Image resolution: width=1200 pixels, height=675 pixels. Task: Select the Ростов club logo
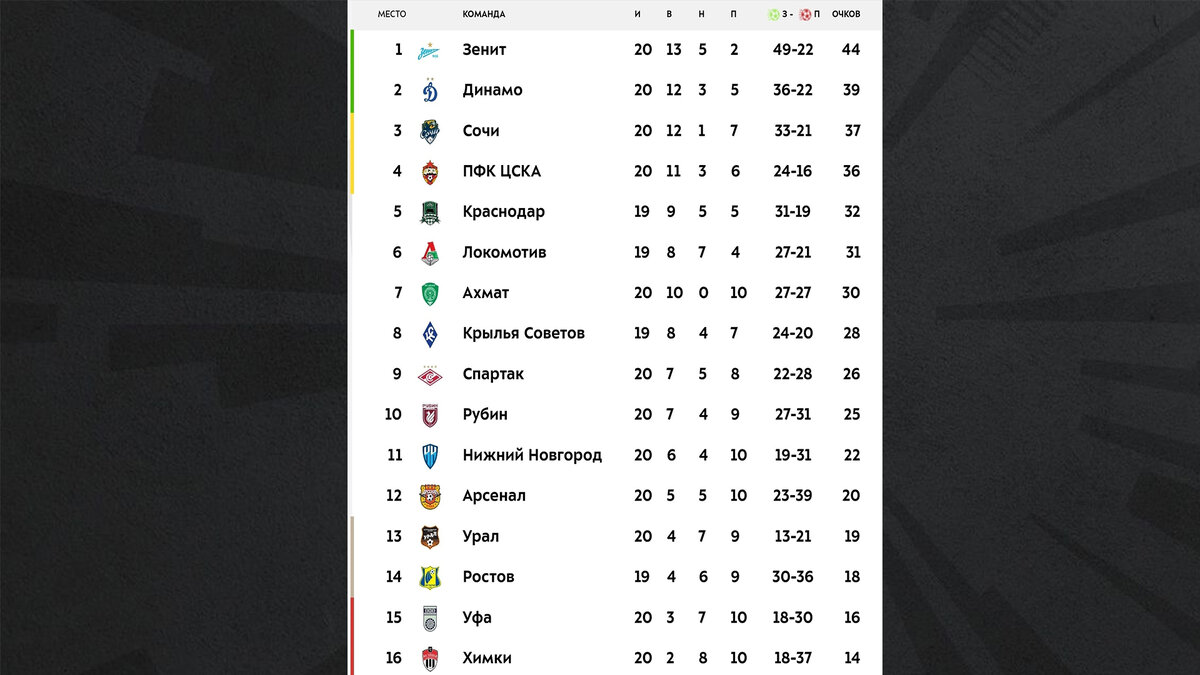(430, 577)
